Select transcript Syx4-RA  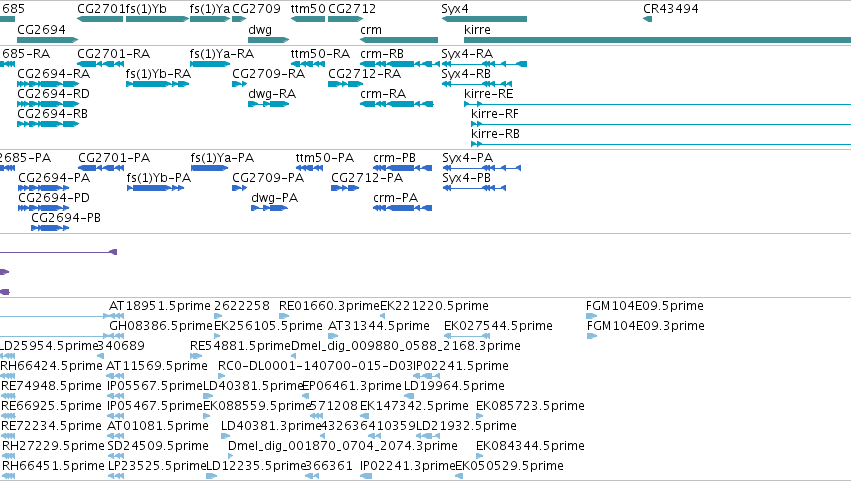pos(484,64)
